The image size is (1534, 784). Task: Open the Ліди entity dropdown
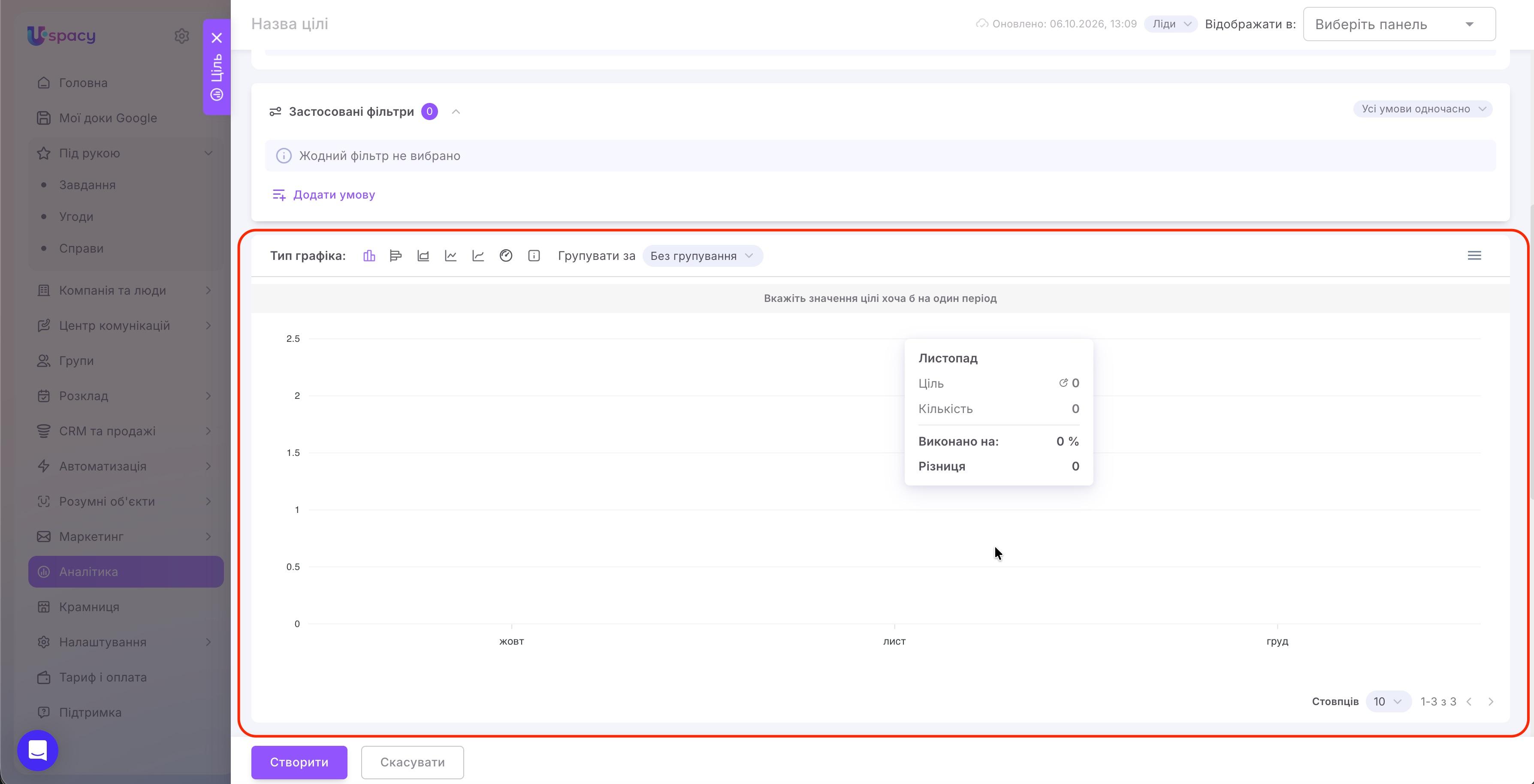click(1171, 24)
